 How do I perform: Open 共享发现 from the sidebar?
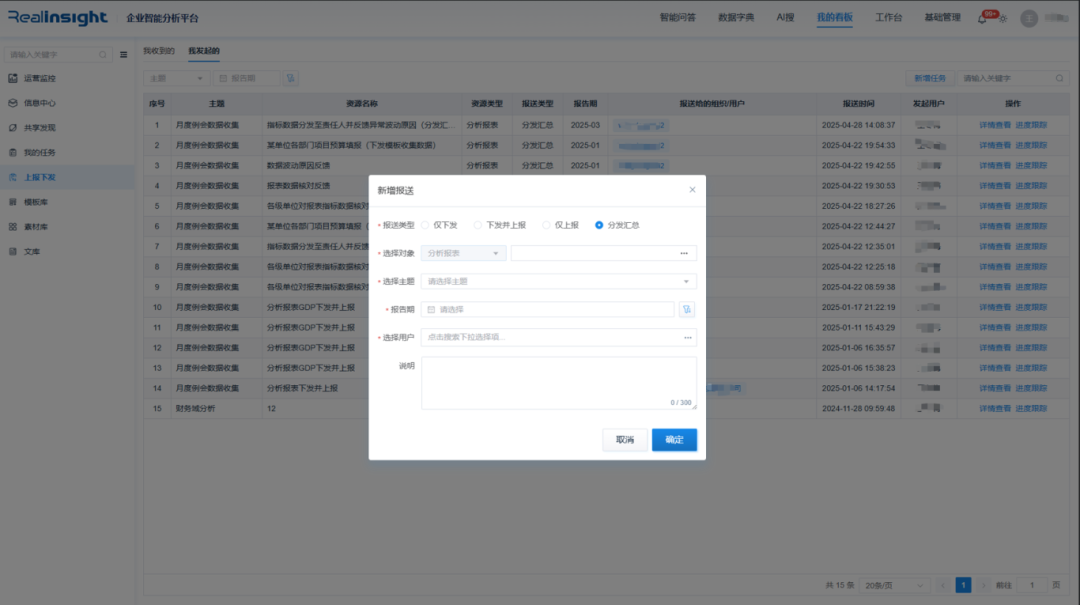click(x=15, y=127)
